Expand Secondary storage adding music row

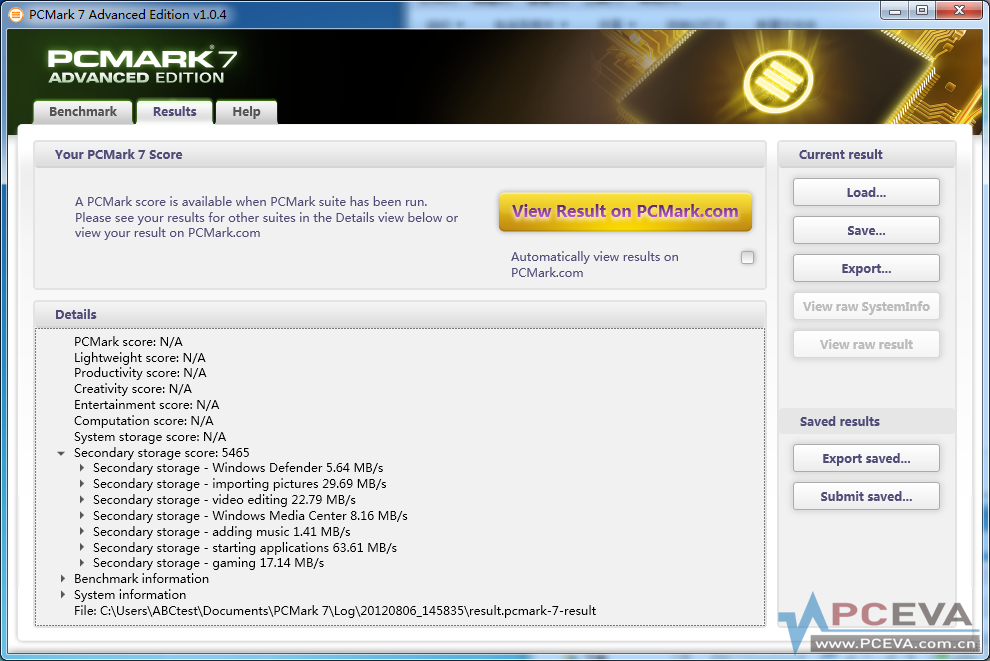coord(81,532)
